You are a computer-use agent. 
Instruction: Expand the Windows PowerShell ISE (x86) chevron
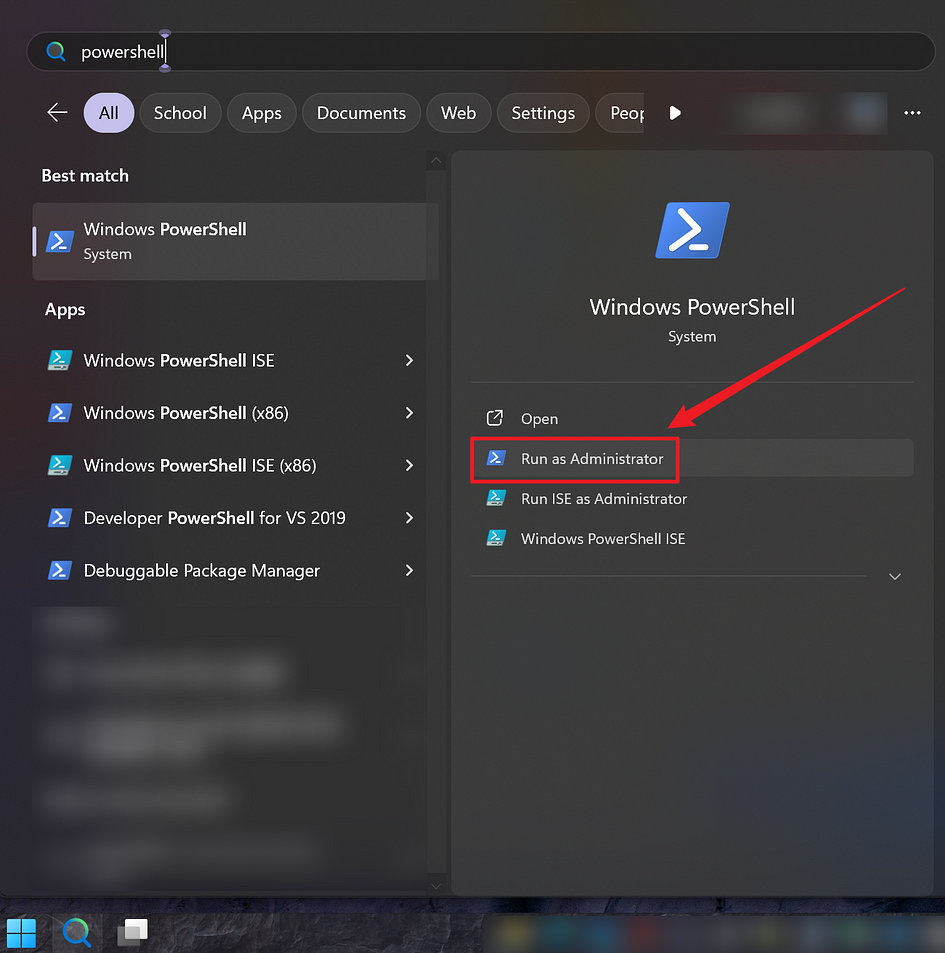tap(410, 466)
